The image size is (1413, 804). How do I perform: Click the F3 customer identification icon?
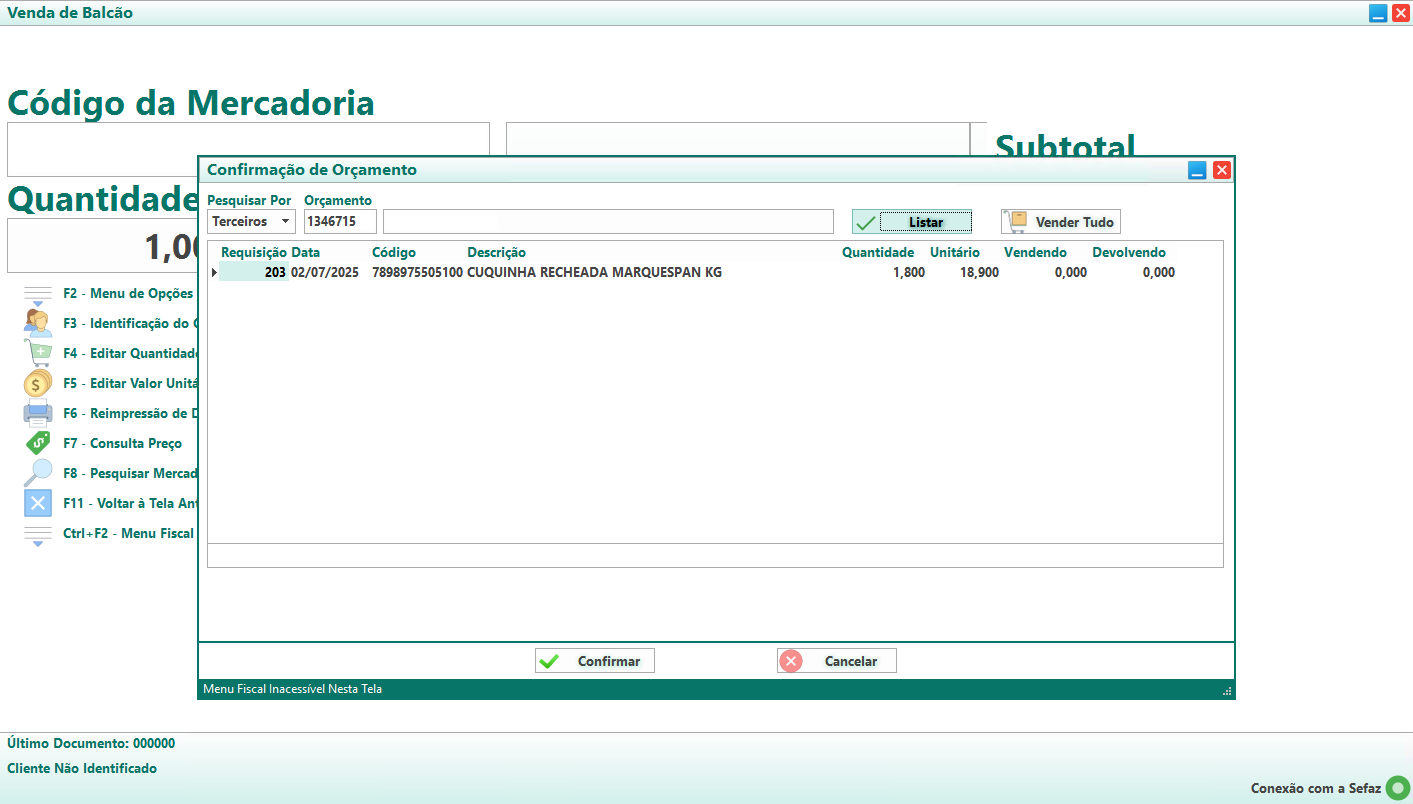[x=37, y=323]
